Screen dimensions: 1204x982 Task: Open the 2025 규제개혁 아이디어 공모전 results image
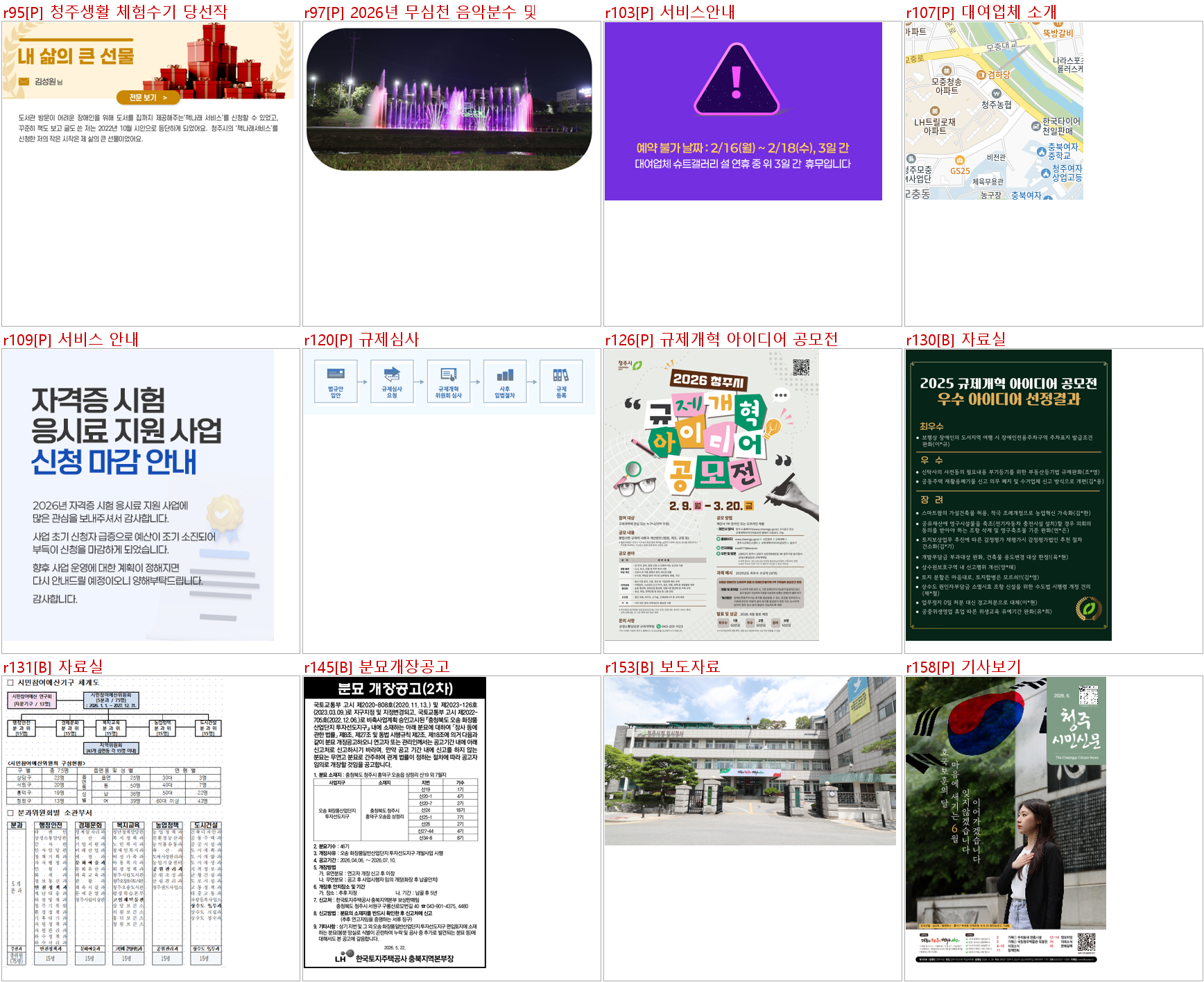pyautogui.click(x=1008, y=495)
